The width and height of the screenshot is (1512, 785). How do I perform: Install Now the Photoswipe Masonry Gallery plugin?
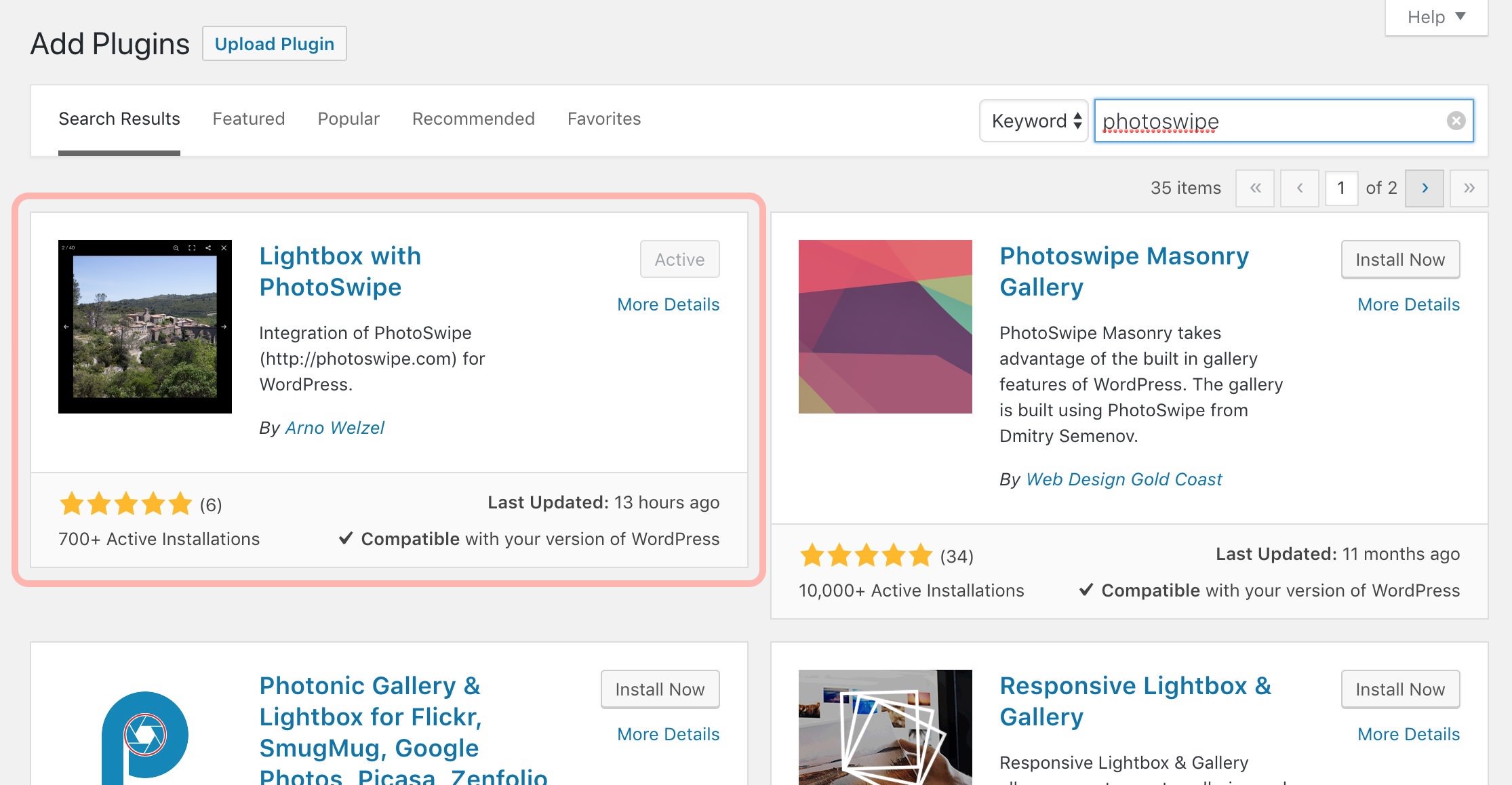click(1400, 259)
